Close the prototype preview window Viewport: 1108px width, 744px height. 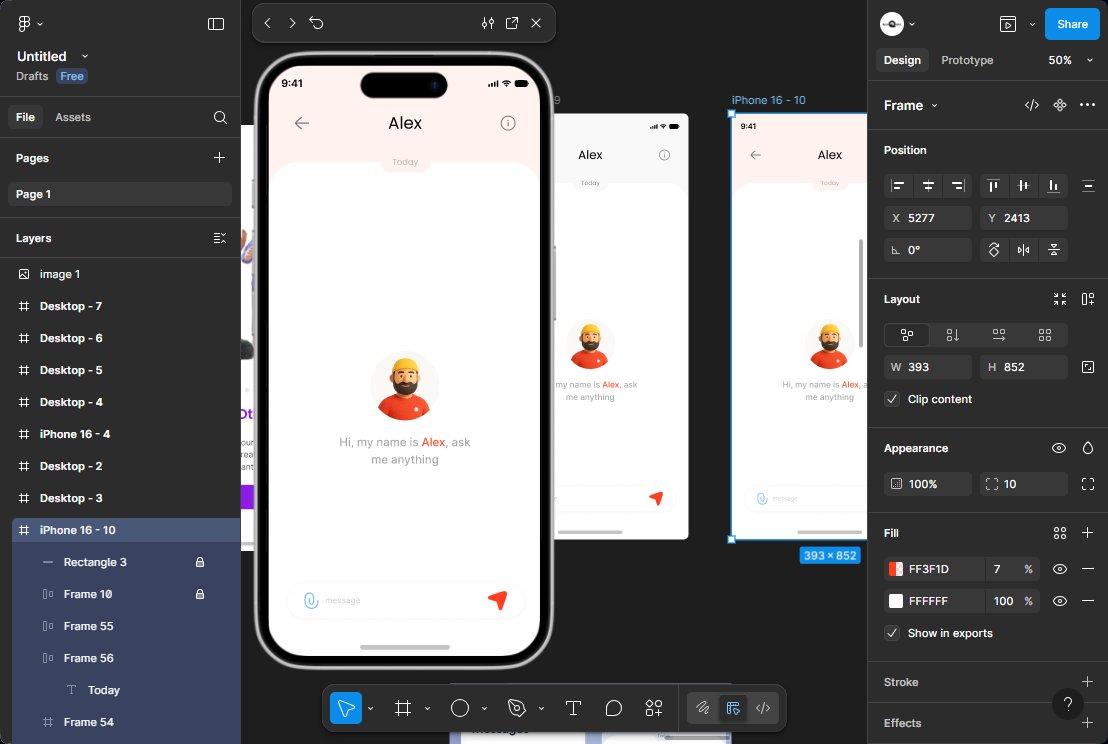click(x=536, y=23)
